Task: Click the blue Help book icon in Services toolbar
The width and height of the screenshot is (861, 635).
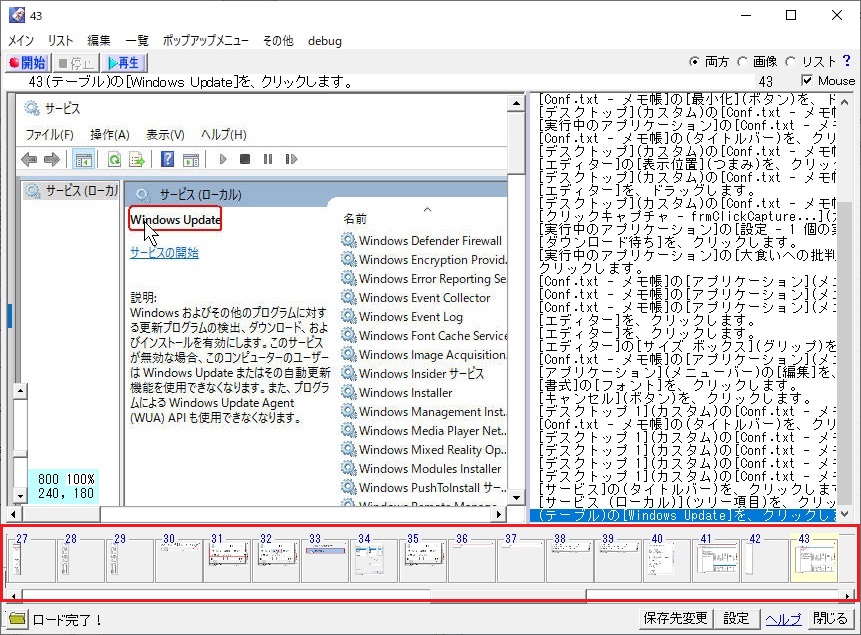Action: pos(167,159)
